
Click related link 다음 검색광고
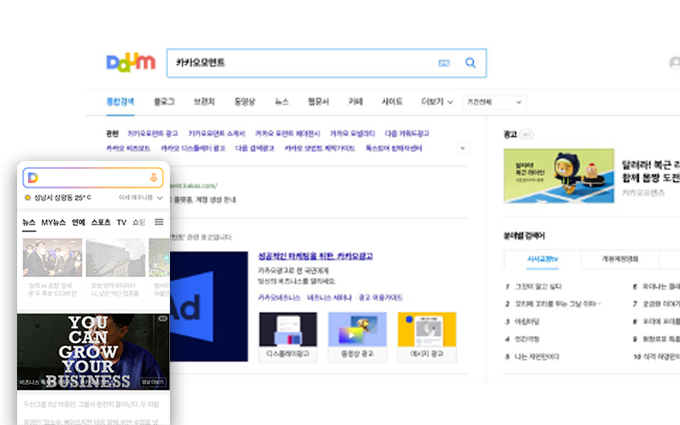point(255,148)
